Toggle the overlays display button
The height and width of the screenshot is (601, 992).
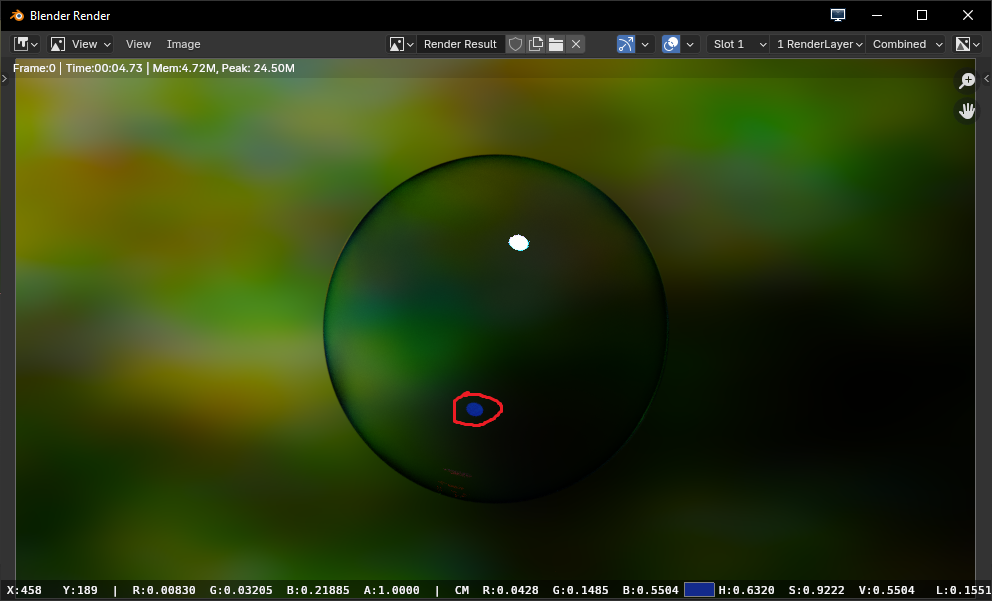671,44
